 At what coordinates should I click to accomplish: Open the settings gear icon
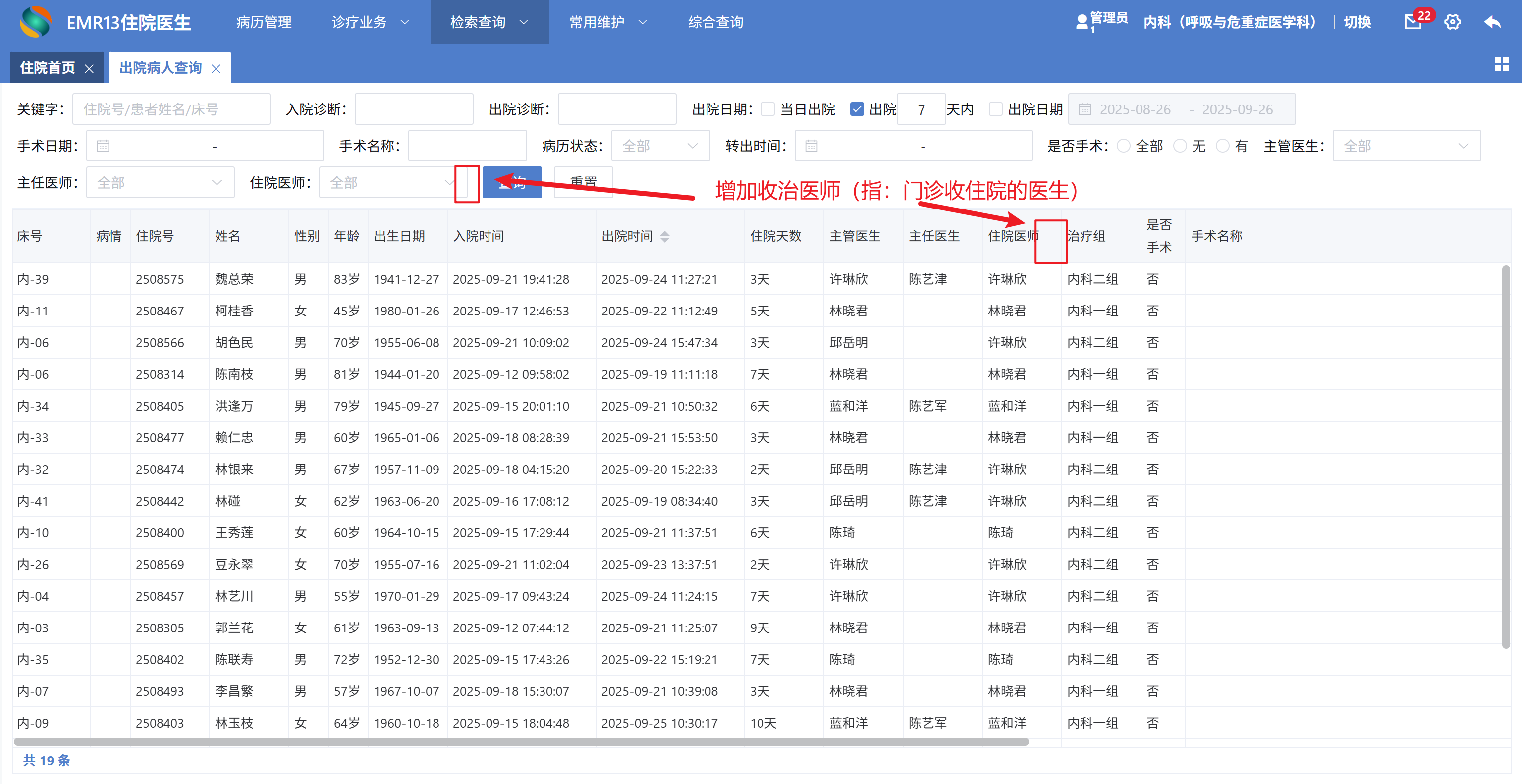[1452, 22]
